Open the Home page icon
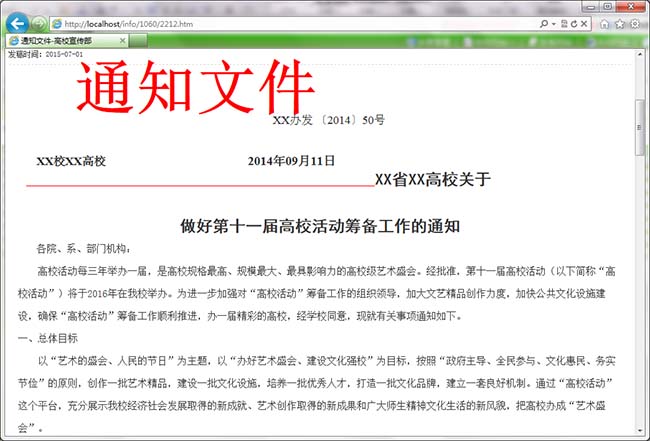The width and height of the screenshot is (650, 441). 605,22
